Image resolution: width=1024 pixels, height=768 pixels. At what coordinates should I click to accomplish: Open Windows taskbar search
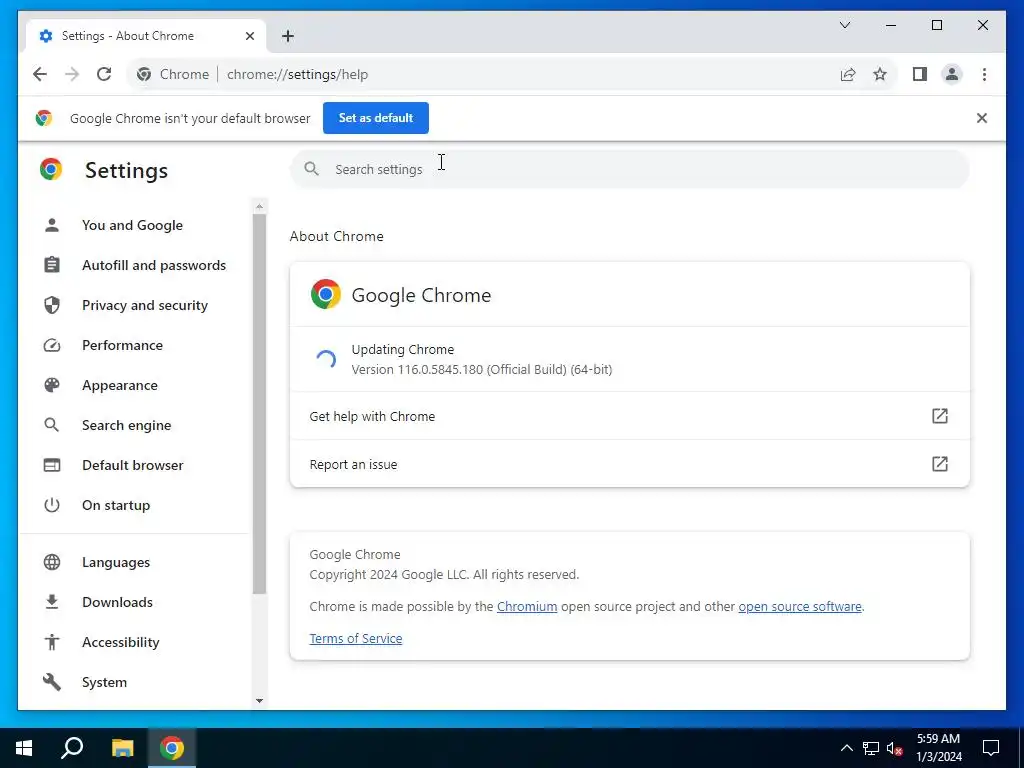tap(72, 748)
